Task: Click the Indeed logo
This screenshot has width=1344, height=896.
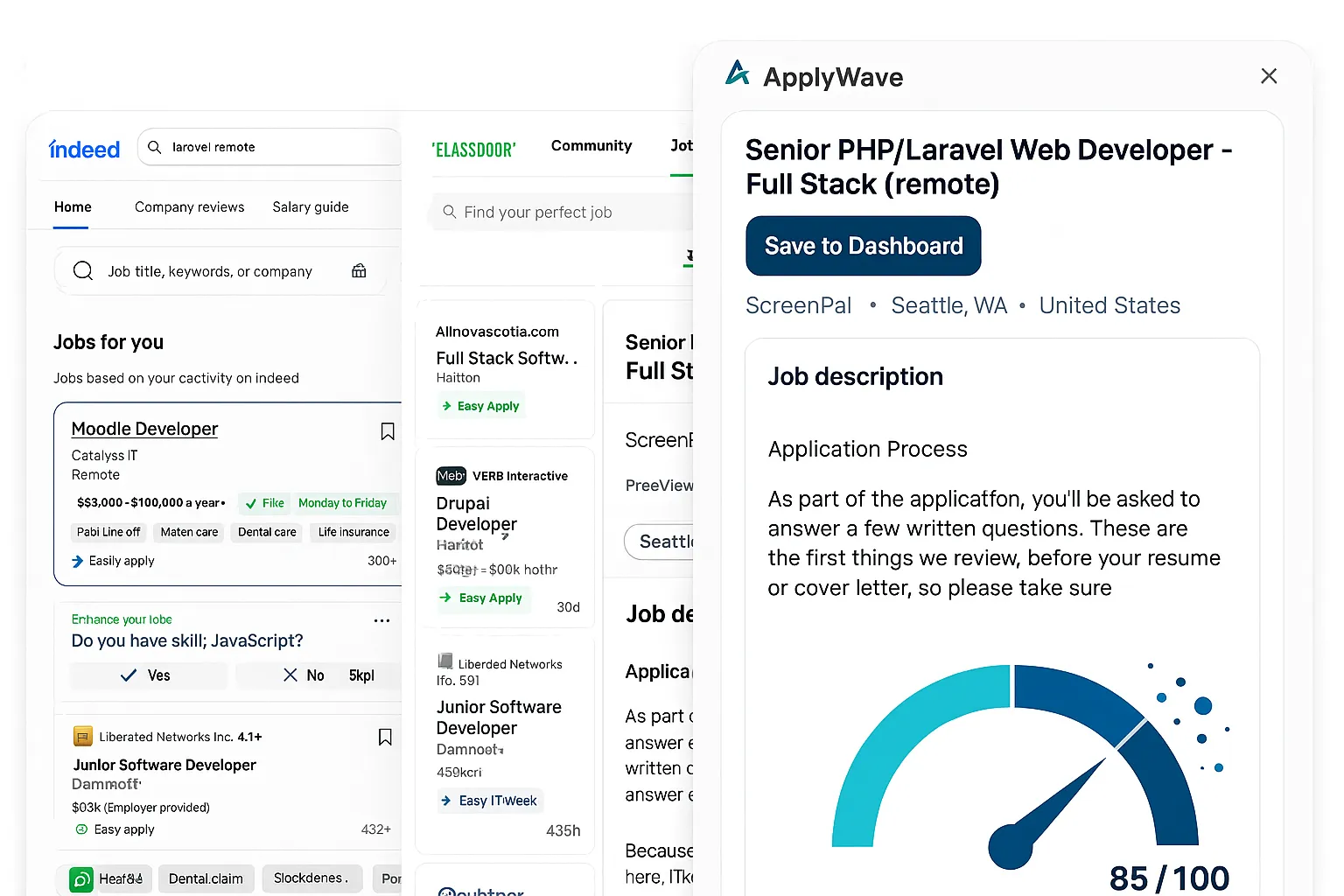Action: (x=84, y=149)
